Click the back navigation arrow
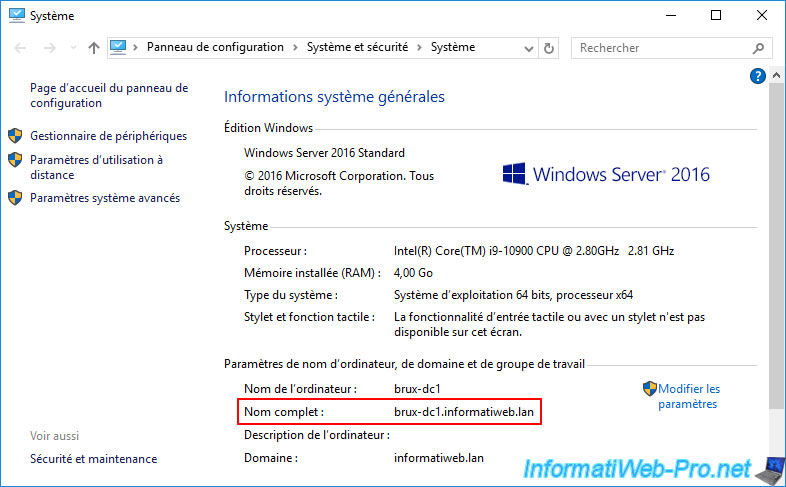 point(20,48)
